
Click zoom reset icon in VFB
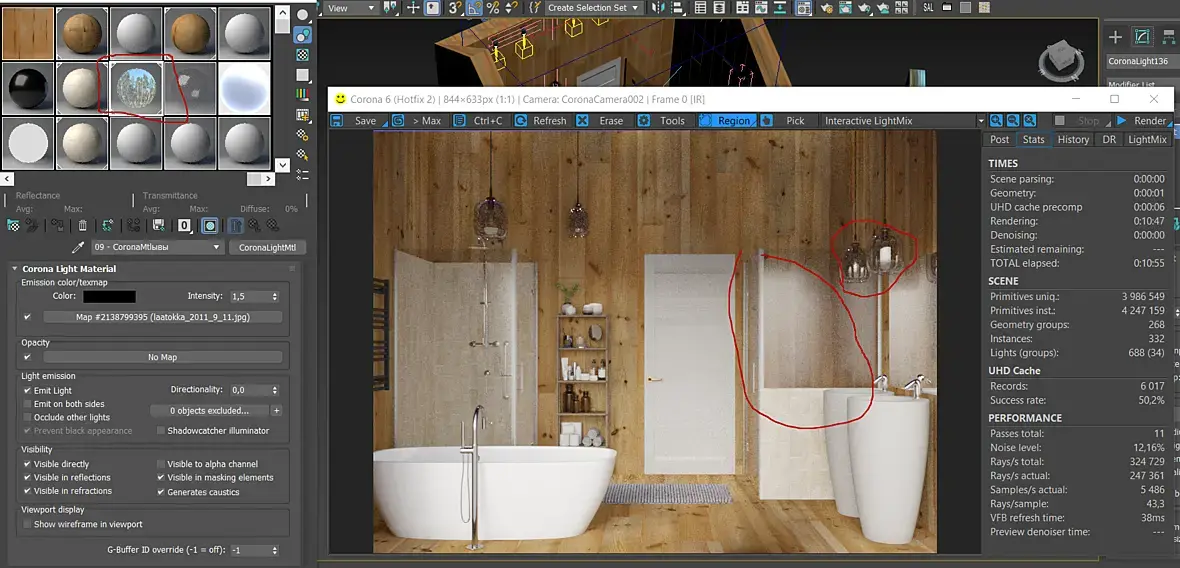(x=1029, y=120)
